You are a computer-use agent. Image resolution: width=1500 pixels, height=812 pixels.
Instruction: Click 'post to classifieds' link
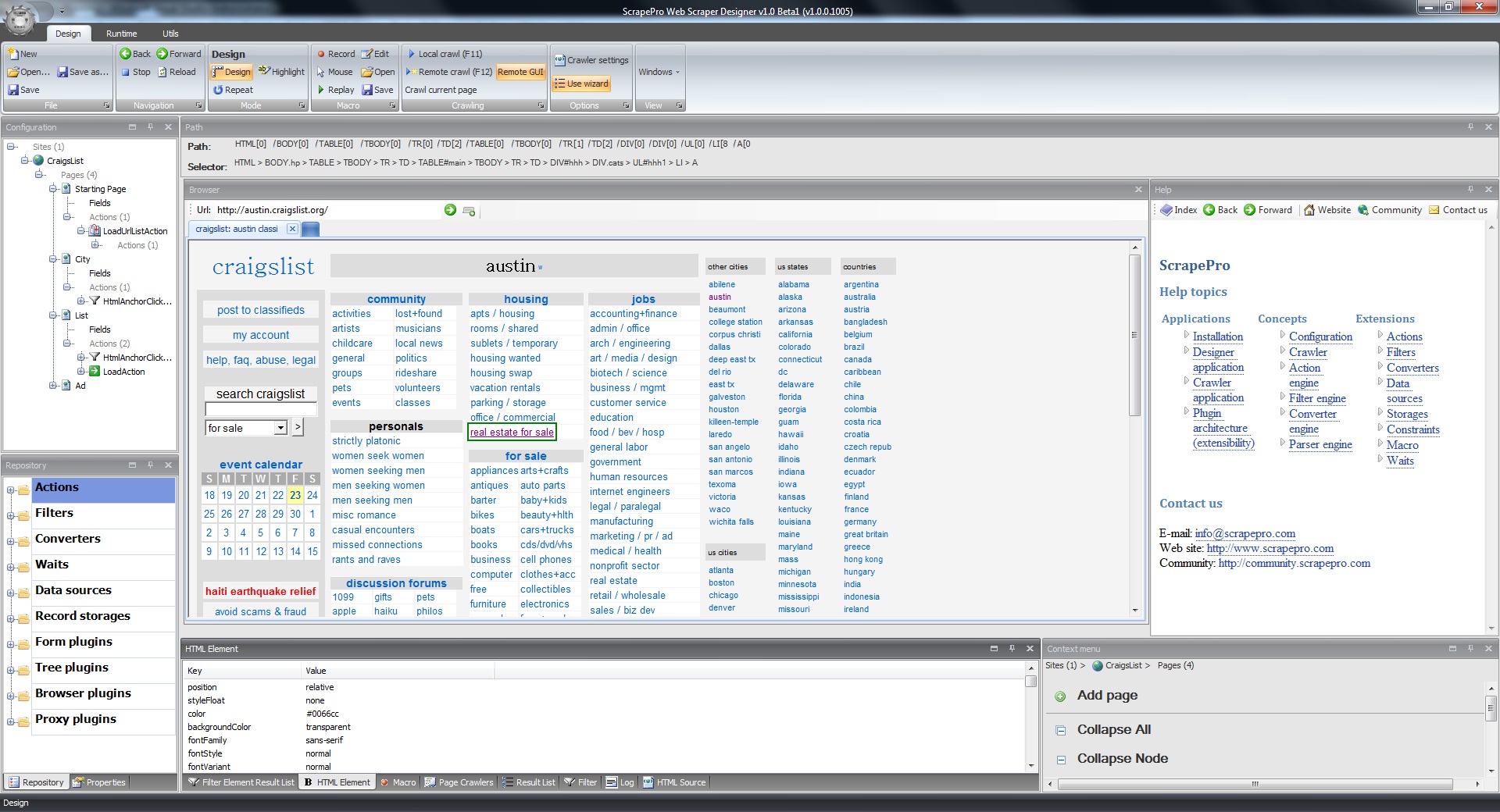[x=261, y=310]
